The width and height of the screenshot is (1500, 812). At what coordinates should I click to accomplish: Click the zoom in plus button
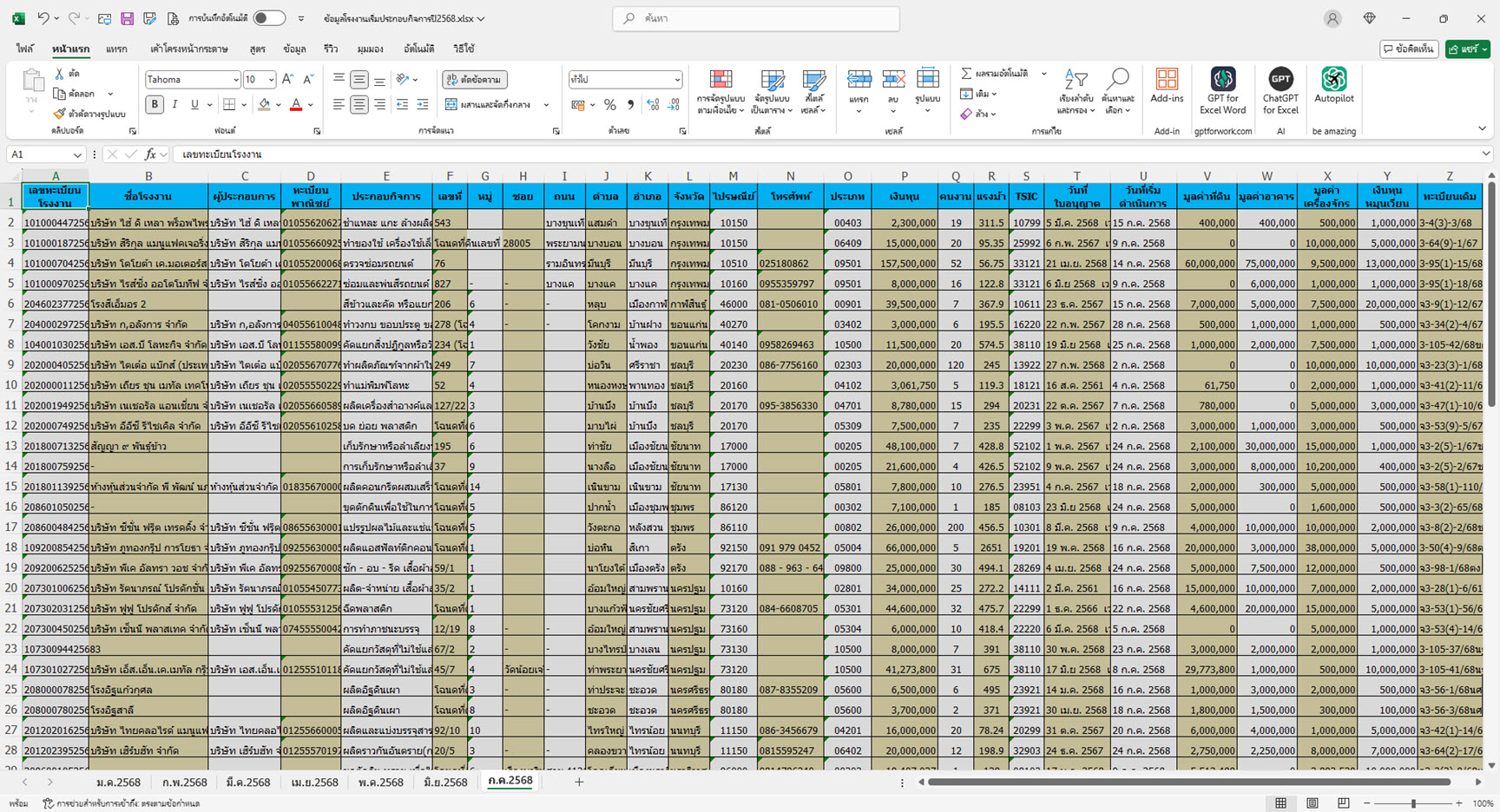(x=1459, y=803)
